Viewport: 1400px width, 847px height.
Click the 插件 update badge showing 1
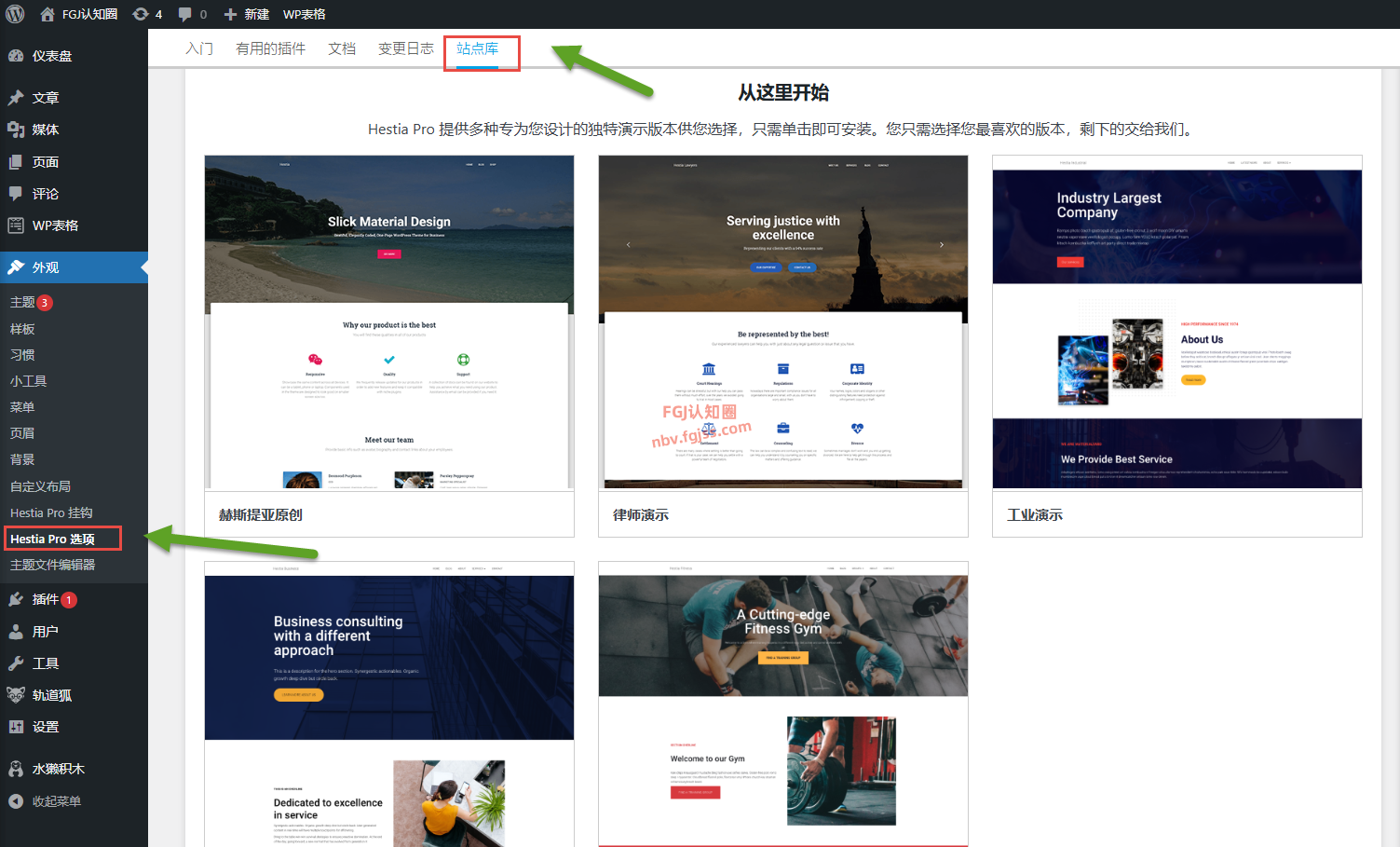point(68,600)
